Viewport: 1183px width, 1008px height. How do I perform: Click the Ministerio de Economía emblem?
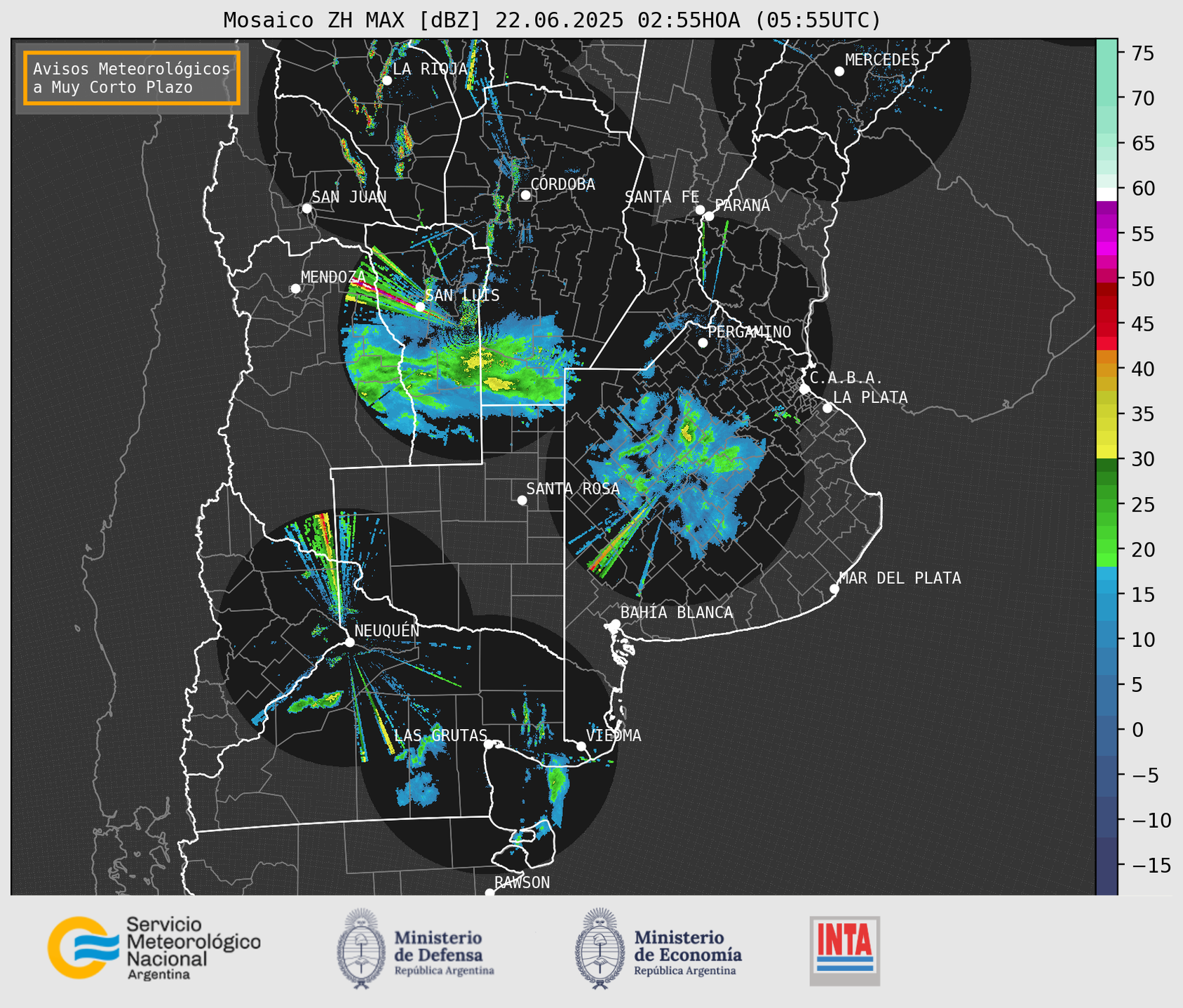pos(600,948)
